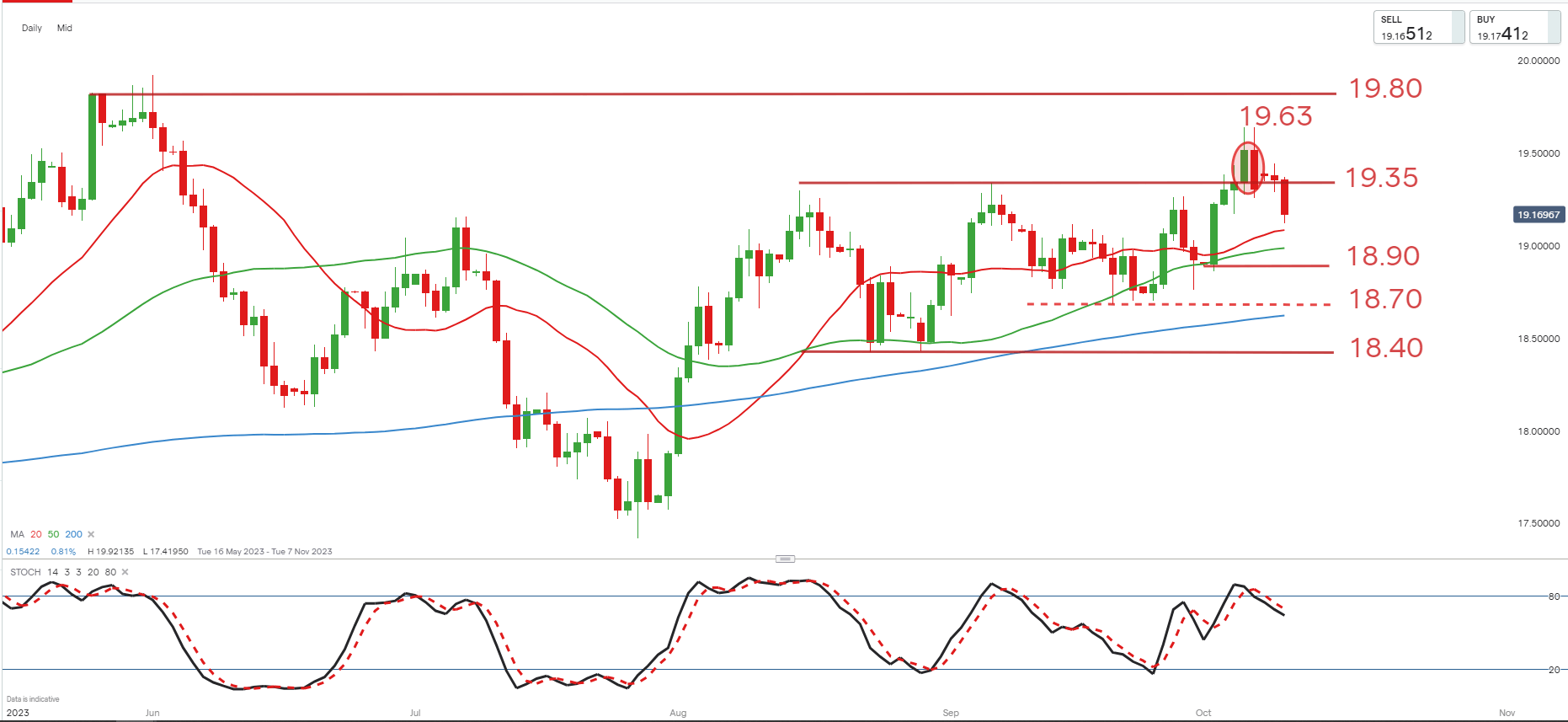Image resolution: width=1568 pixels, height=722 pixels.
Task: Select the 19.80 resistance text annotation
Action: tap(1385, 88)
